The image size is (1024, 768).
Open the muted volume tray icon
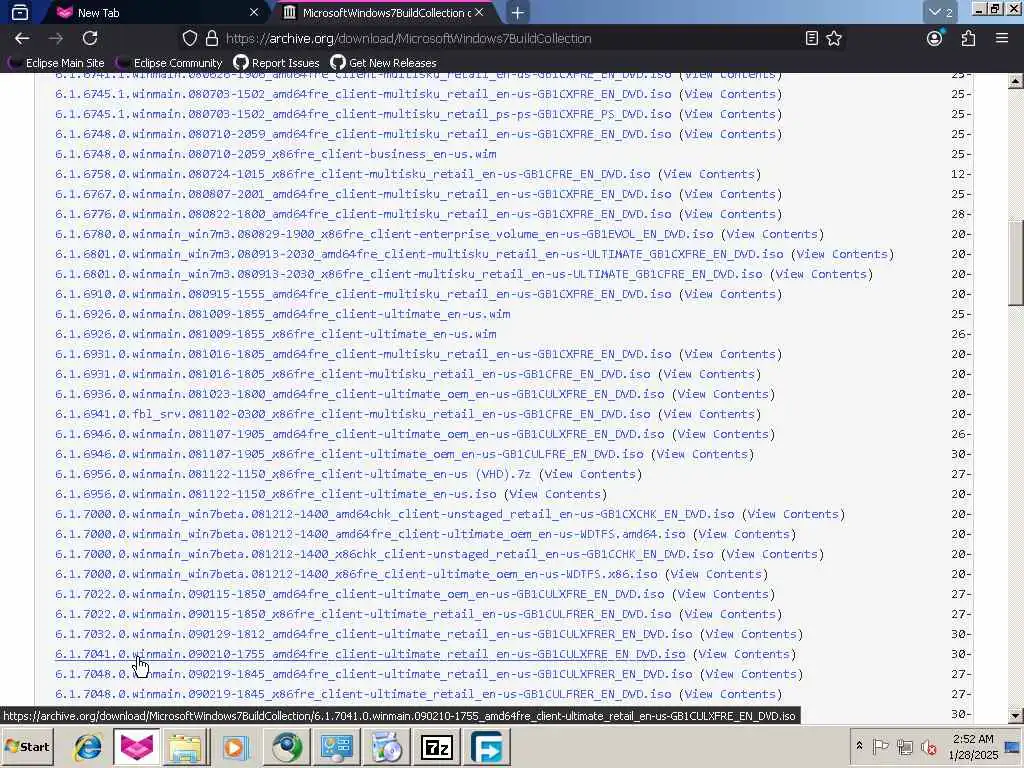pyautogui.click(x=928, y=746)
